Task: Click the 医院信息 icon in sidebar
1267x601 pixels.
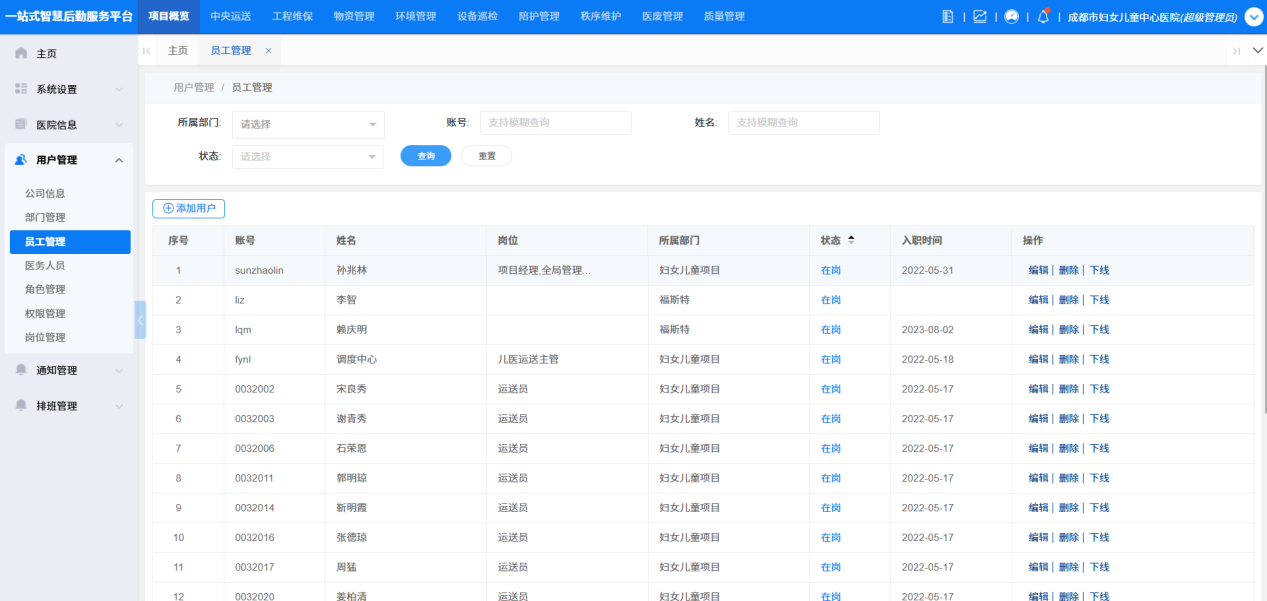Action: [x=21, y=125]
